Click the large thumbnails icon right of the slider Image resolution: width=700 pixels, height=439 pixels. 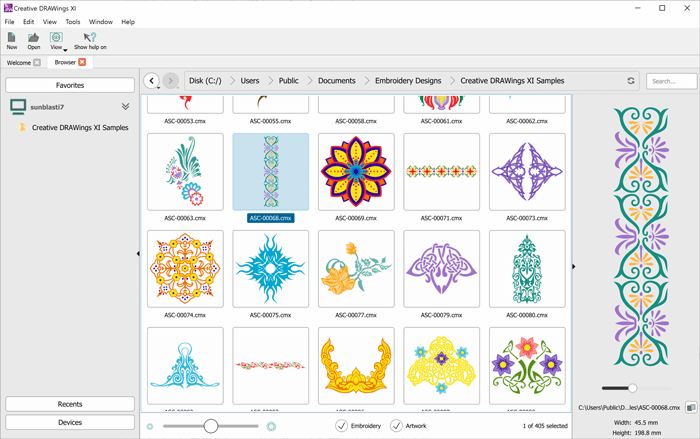[271, 426]
